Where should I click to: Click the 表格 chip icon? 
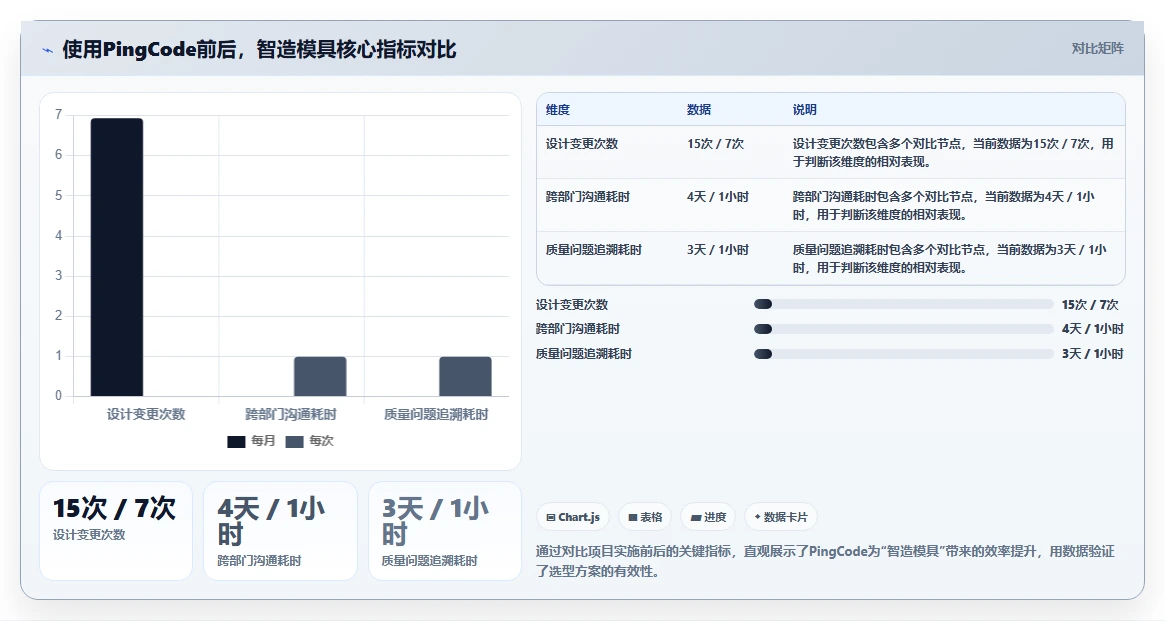tap(632, 518)
